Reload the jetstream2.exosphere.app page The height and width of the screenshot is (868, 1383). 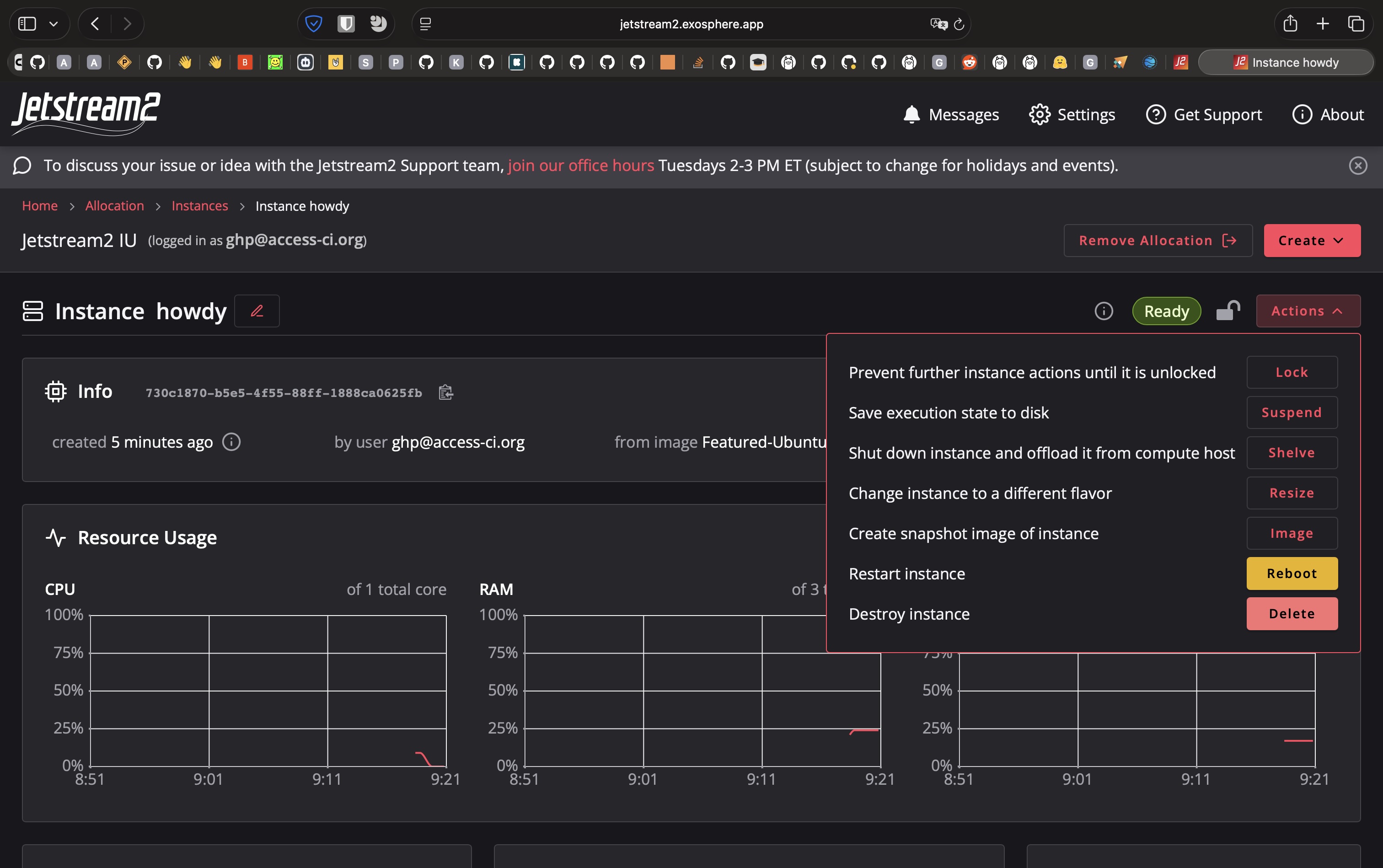959,24
